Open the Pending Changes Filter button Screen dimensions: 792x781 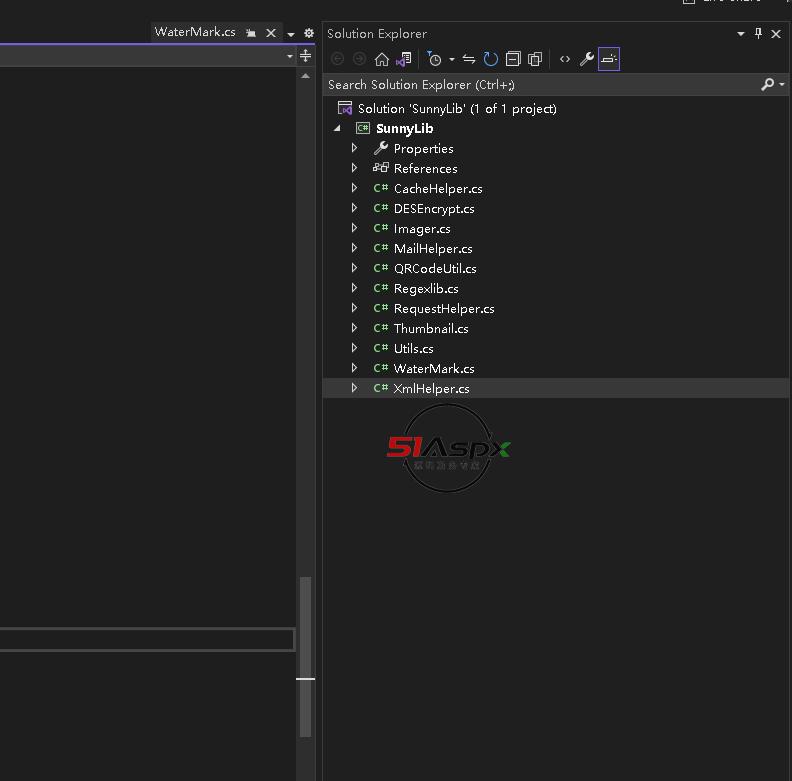[x=434, y=59]
